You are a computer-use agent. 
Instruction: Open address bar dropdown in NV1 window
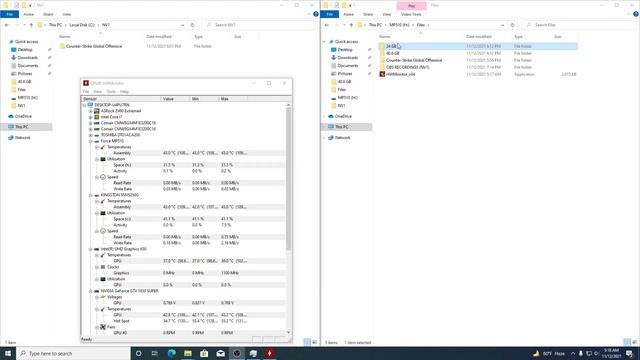click(182, 25)
